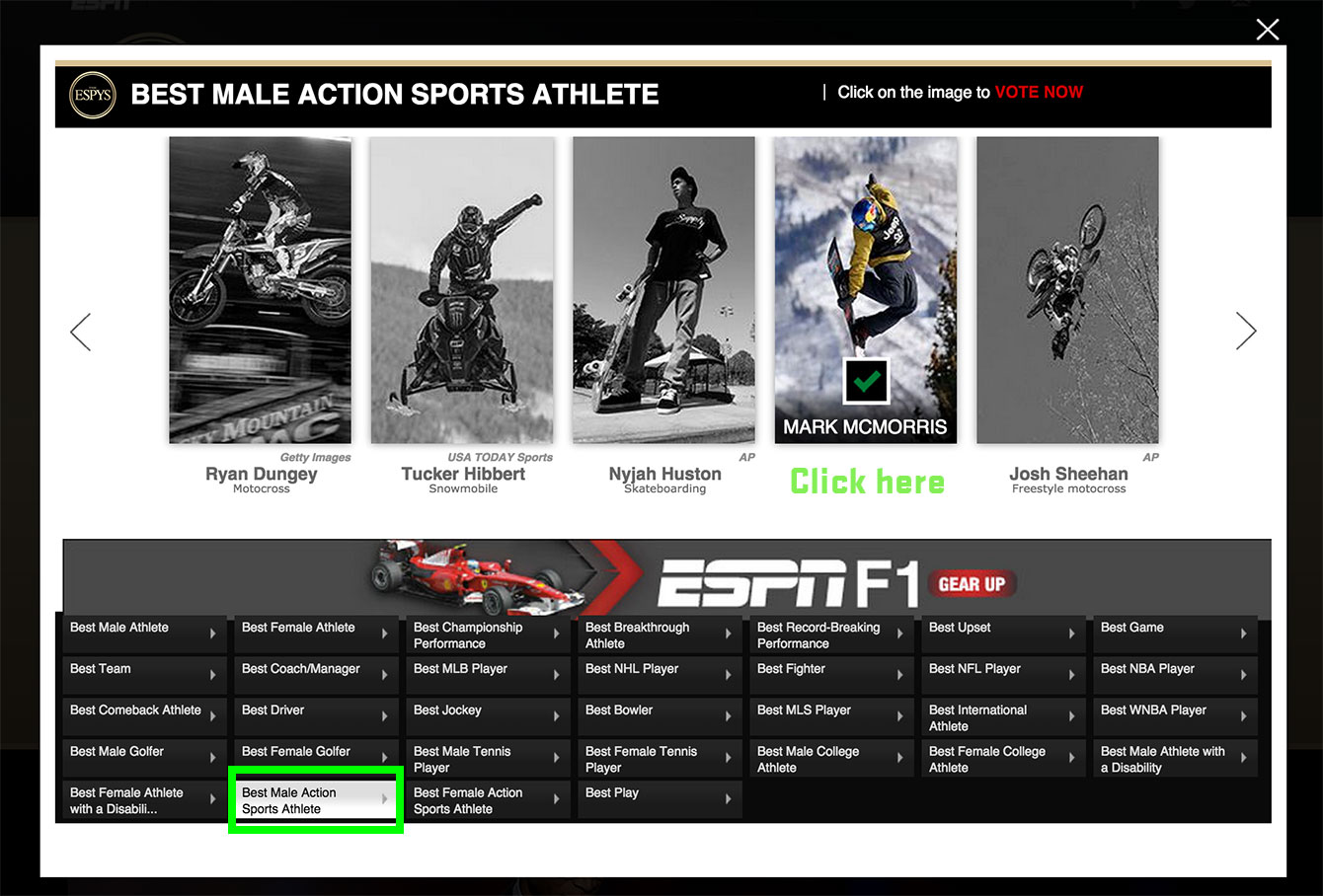This screenshot has width=1323, height=896.
Task: Go to Best Female College Athlete category
Action: (1003, 758)
